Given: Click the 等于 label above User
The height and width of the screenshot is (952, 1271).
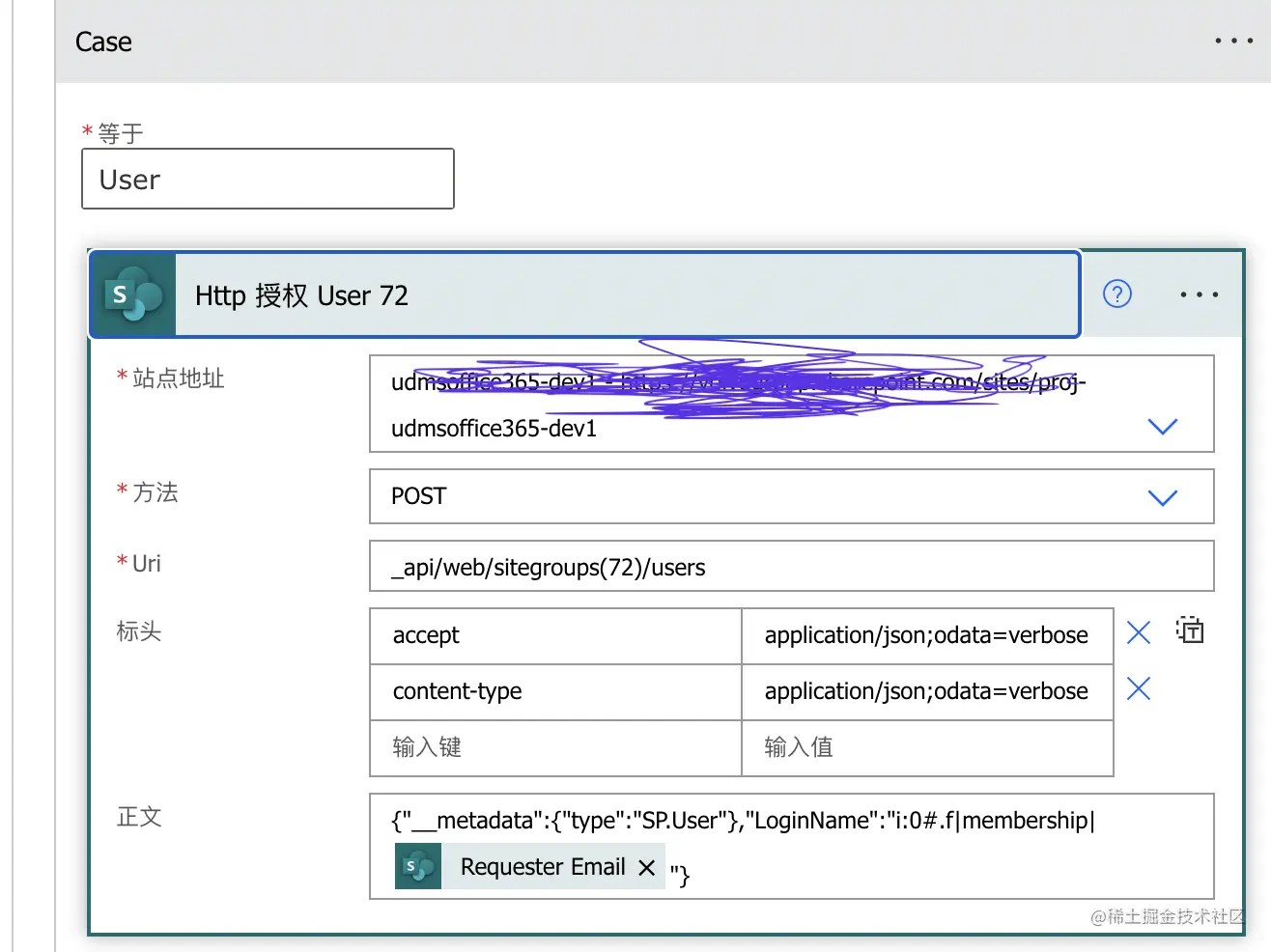Looking at the screenshot, I should 121,133.
